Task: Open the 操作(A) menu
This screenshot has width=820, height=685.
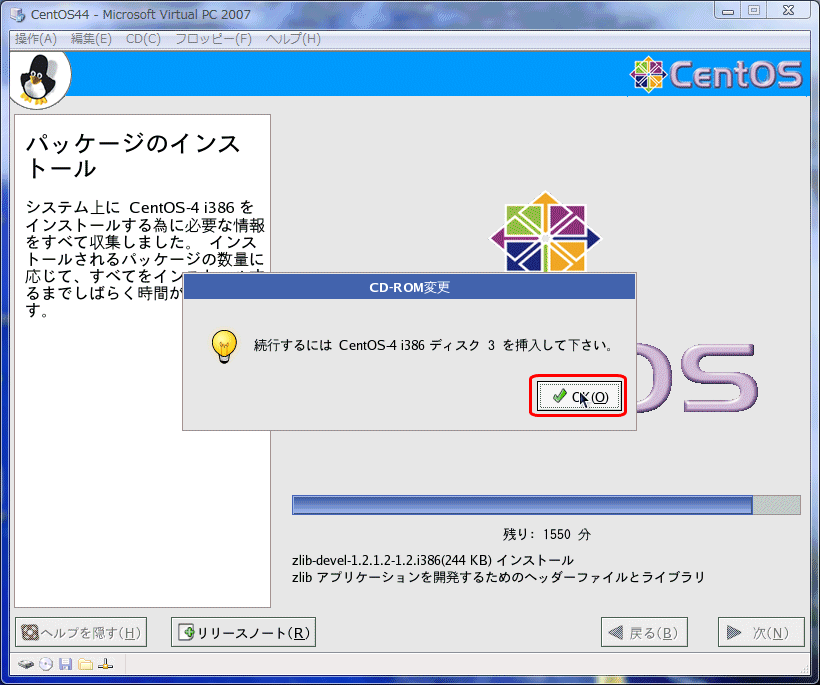Action: coord(36,39)
